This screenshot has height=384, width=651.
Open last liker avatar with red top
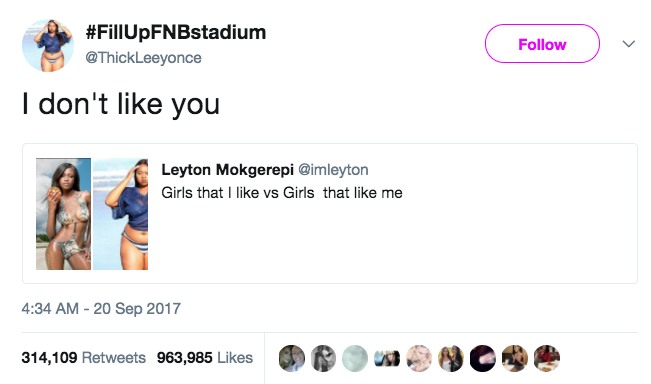point(547,358)
